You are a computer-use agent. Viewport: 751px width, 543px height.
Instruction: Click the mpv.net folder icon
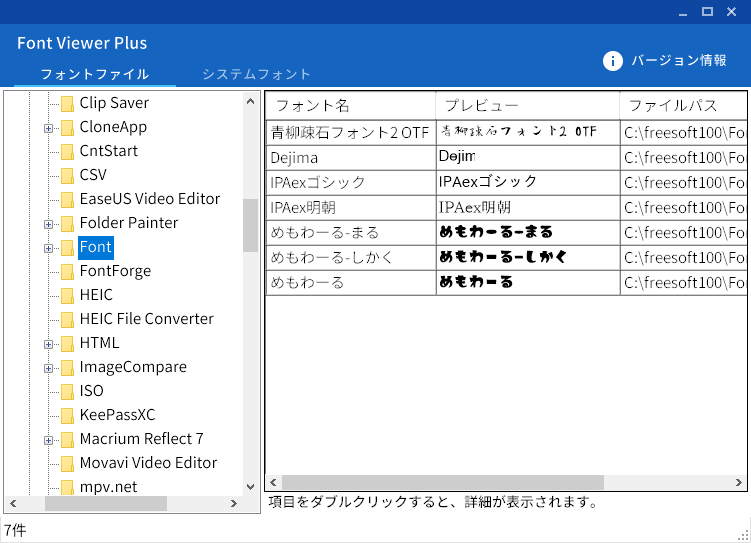(x=67, y=487)
